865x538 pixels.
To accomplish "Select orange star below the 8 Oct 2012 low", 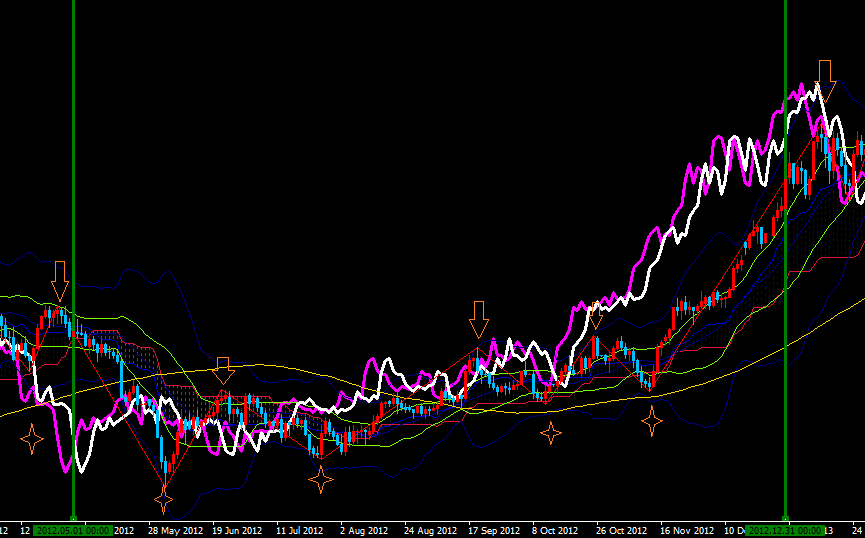I will 551,433.
